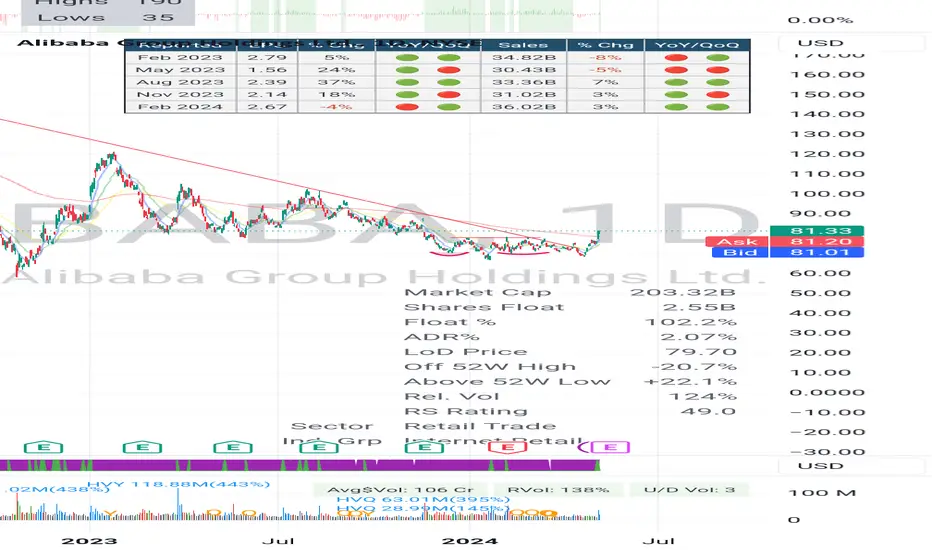Click the YoY/QoQ header beside sales % Chg
Image resolution: width=932 pixels, height=550 pixels.
(697, 45)
